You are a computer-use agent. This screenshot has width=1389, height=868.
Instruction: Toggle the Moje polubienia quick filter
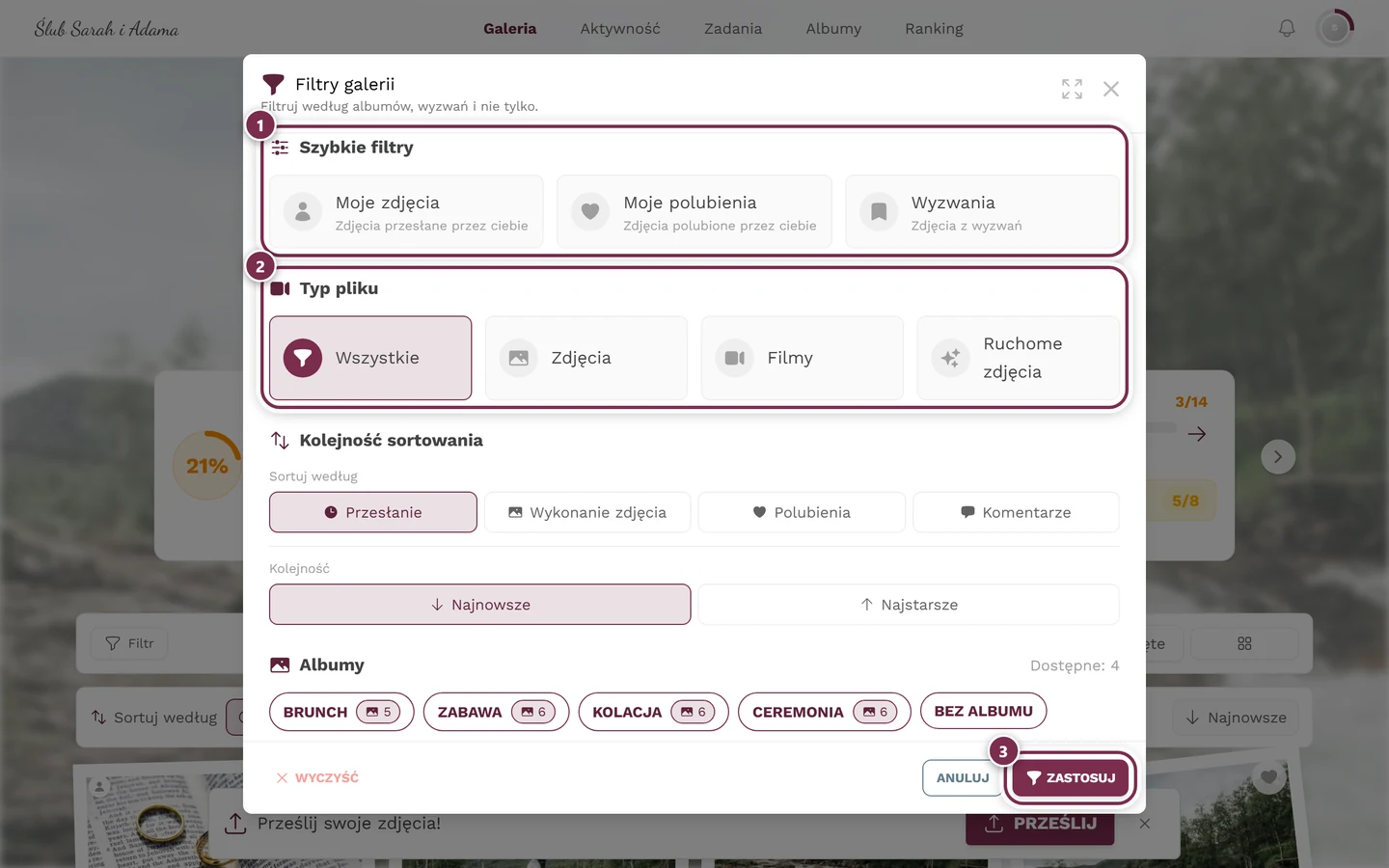point(694,211)
